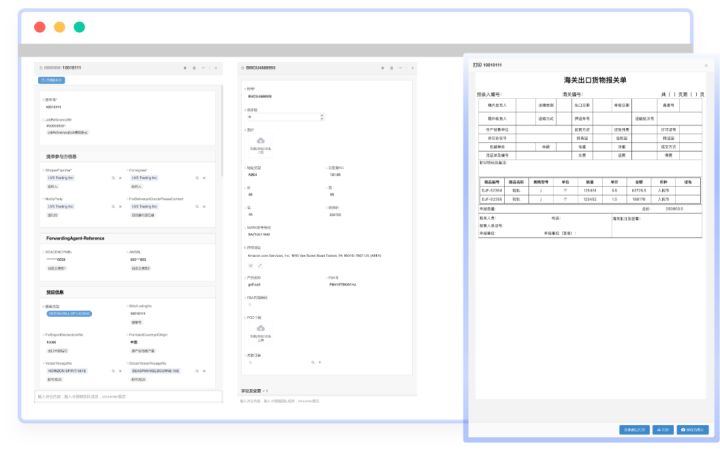Click the first small icon under the Amazon address
The image size is (720, 451).
click(x=251, y=265)
